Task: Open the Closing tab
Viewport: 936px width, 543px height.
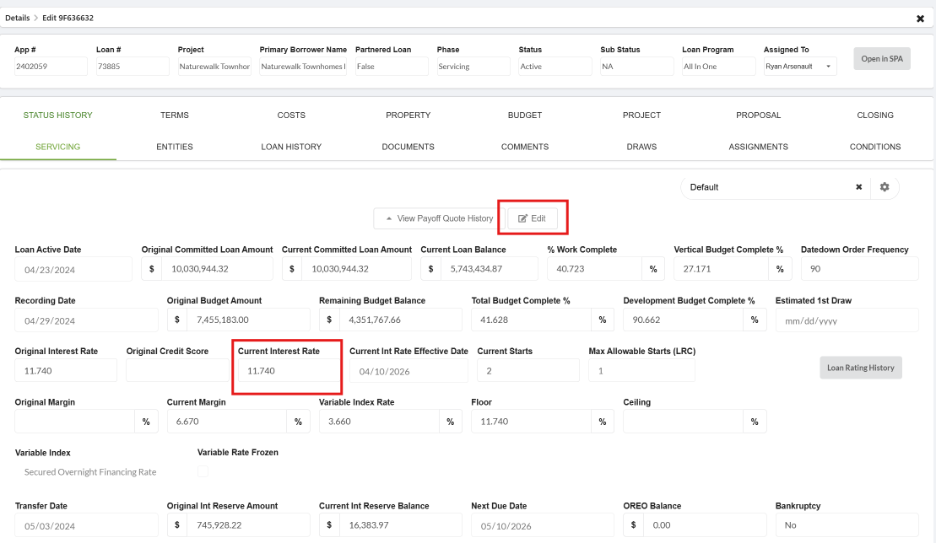Action: pos(875,115)
